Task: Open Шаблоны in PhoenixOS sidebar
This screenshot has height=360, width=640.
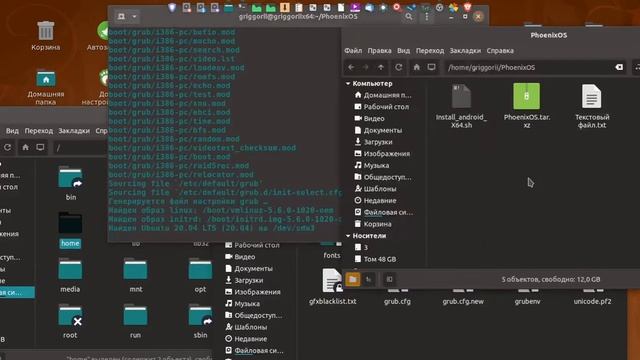Action: tap(375, 189)
